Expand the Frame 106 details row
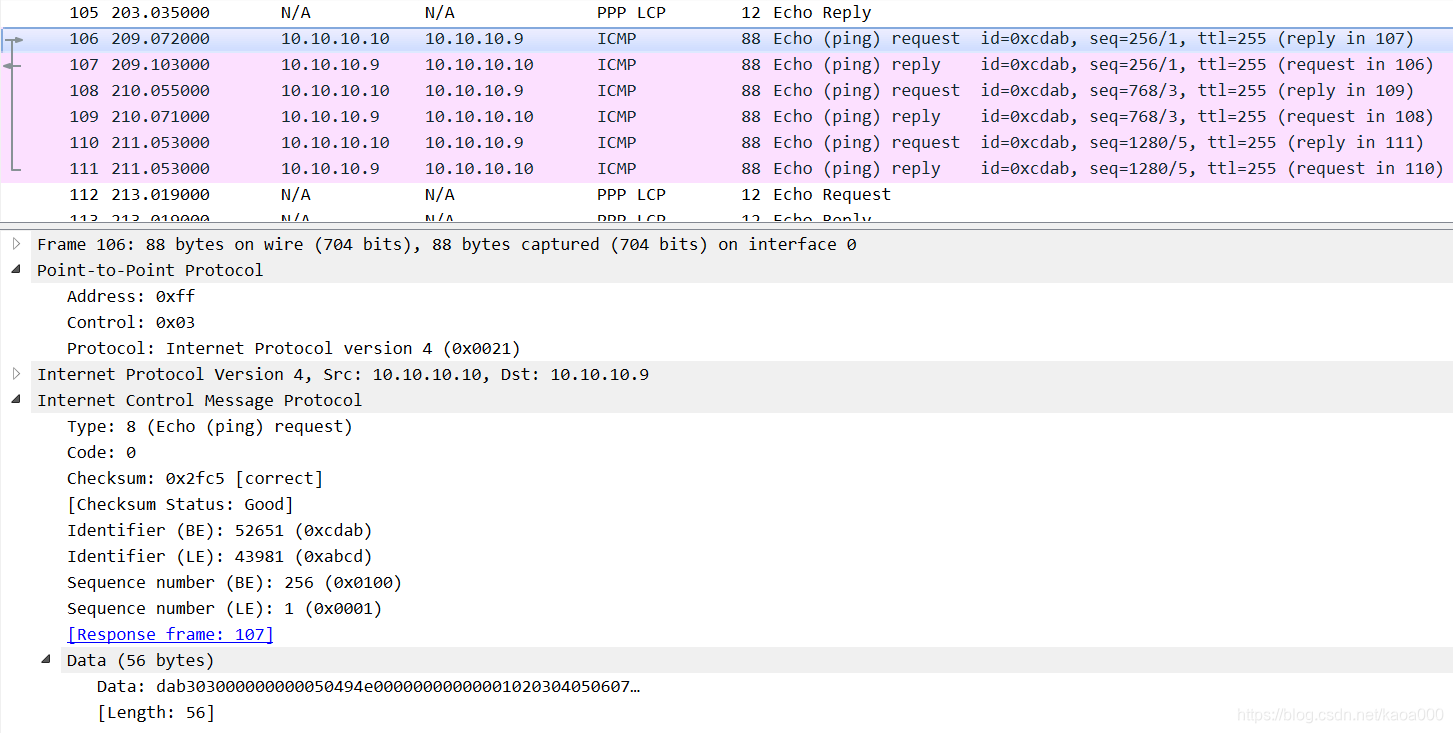This screenshot has height=733, width=1453. (16, 244)
